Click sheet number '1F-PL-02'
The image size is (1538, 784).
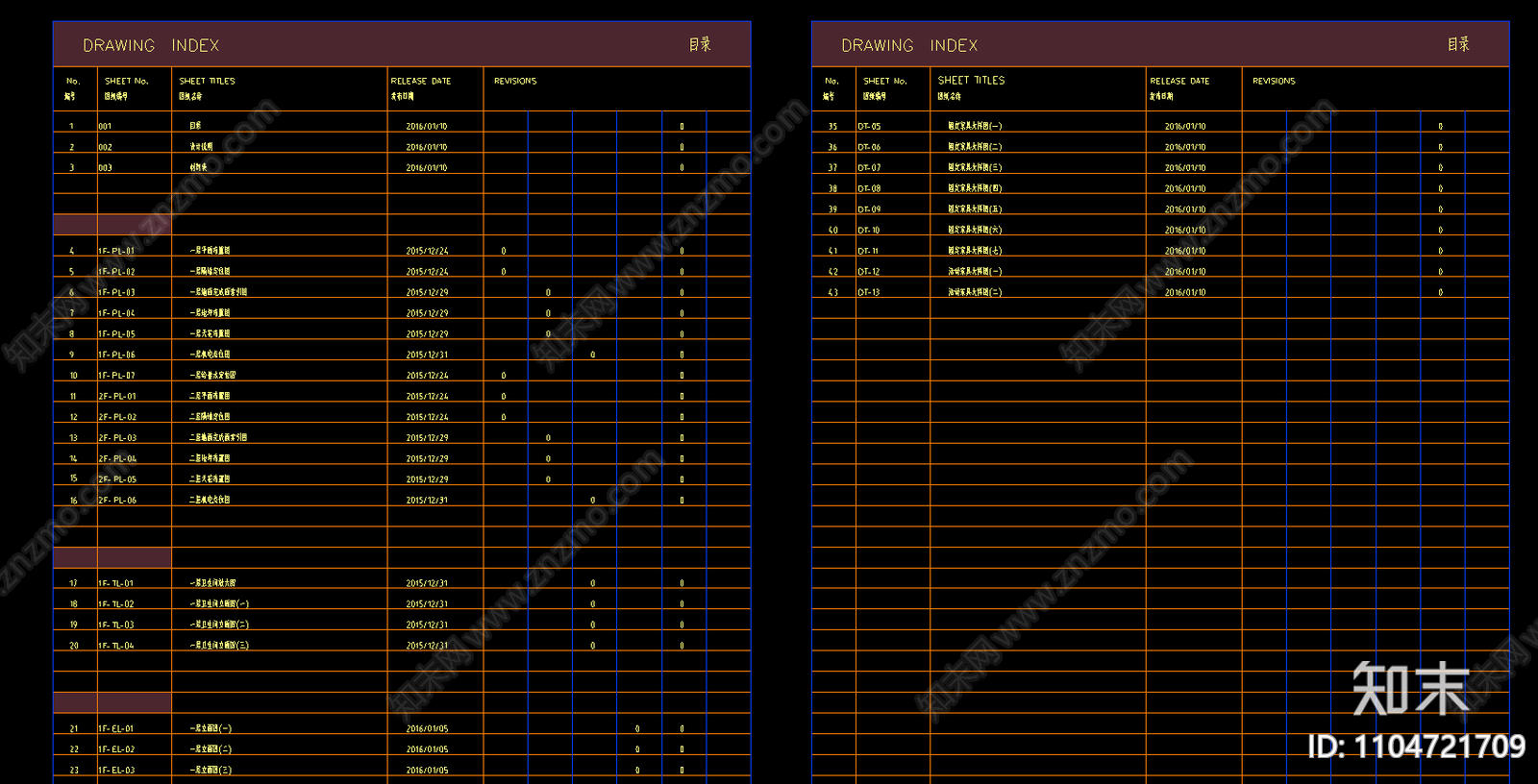tap(116, 272)
